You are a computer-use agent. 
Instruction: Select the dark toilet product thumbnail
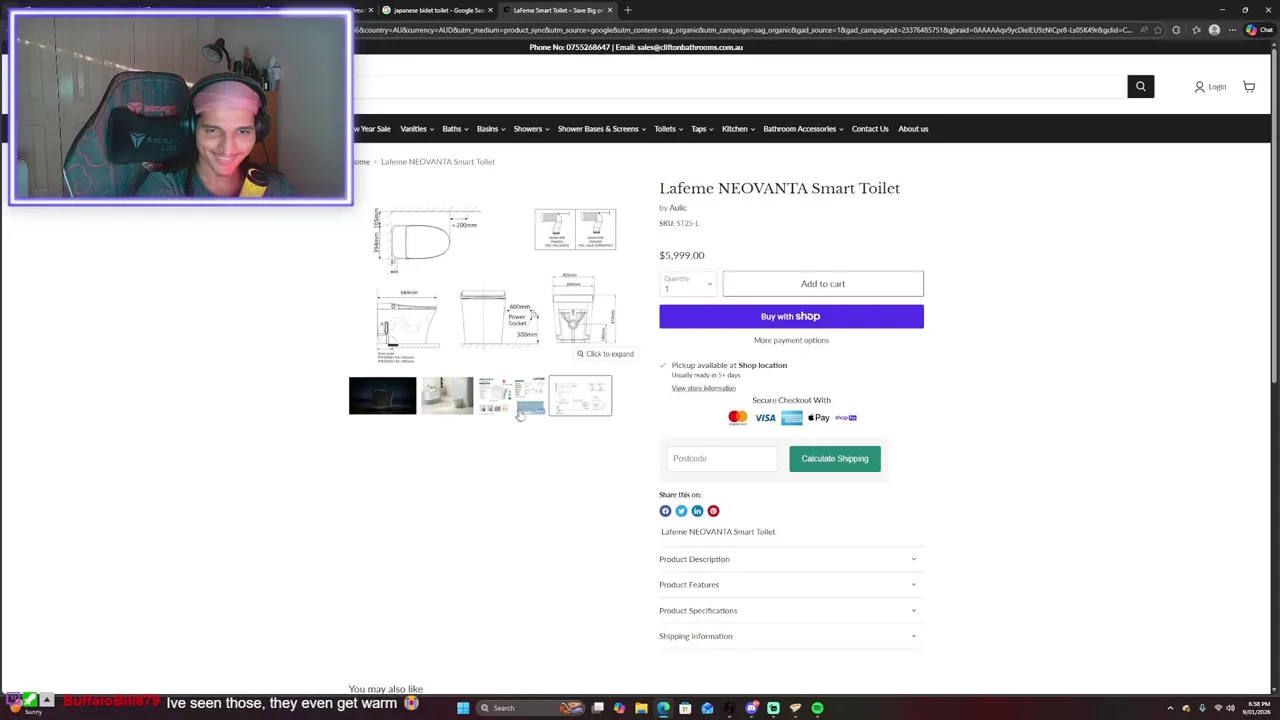(382, 396)
